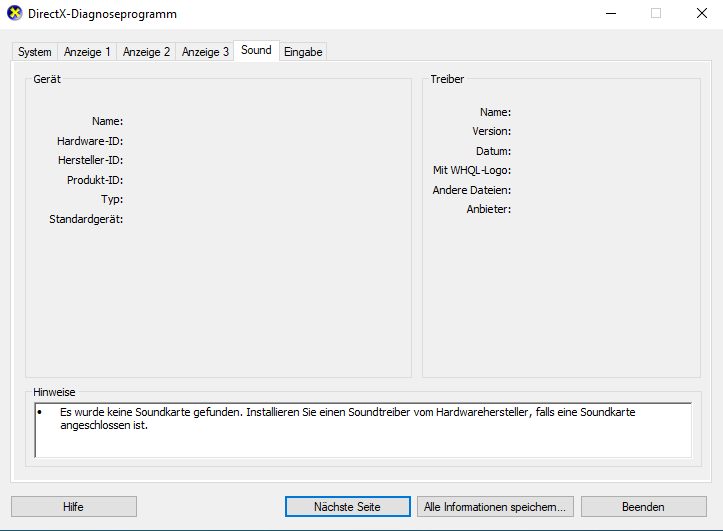Click the 'Treiber' group heading
The height and width of the screenshot is (531, 723).
coord(447,79)
